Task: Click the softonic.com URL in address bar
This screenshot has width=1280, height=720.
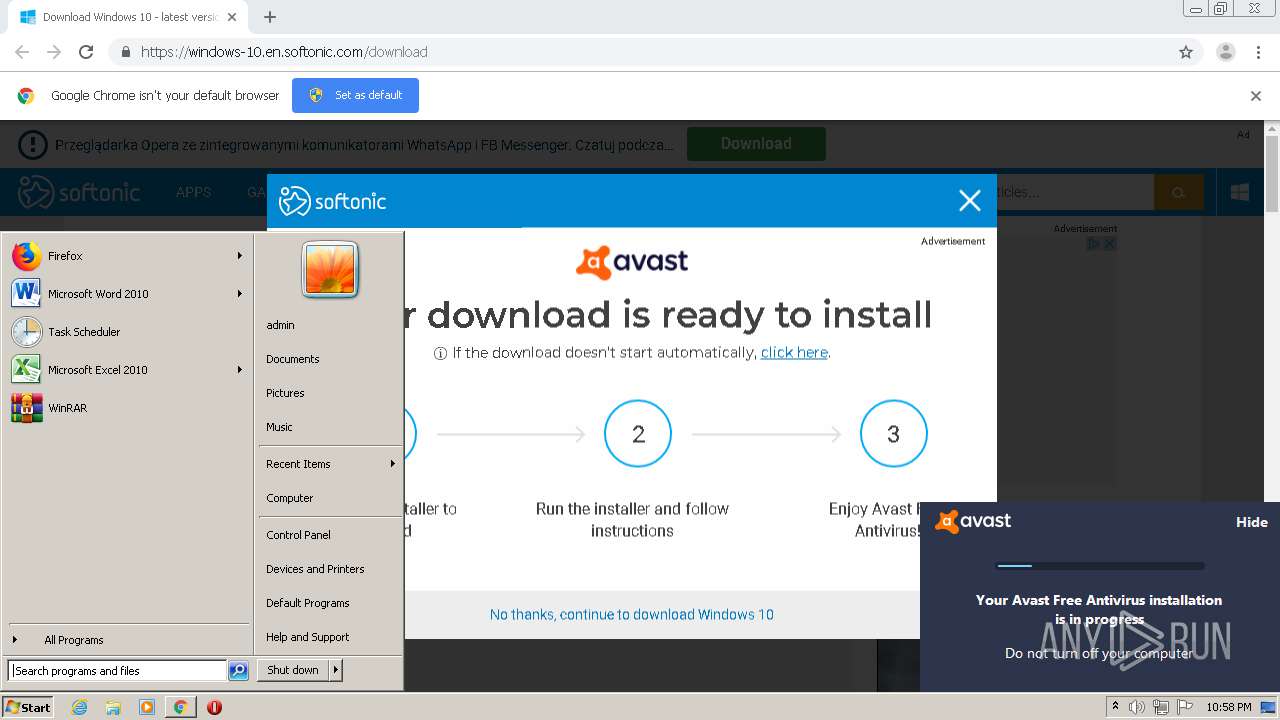Action: (284, 52)
